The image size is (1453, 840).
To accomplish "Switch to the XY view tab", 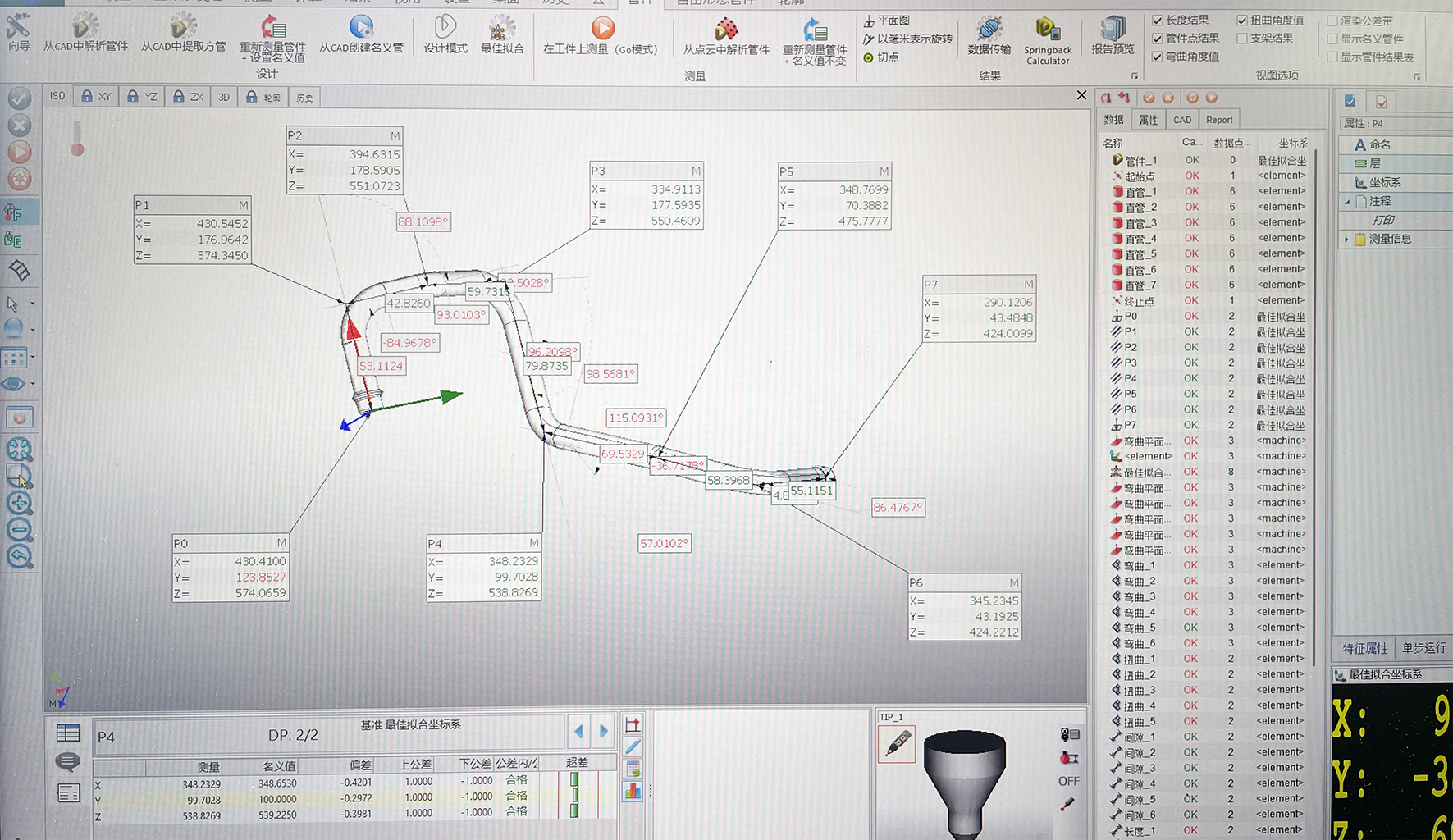I will [x=97, y=96].
